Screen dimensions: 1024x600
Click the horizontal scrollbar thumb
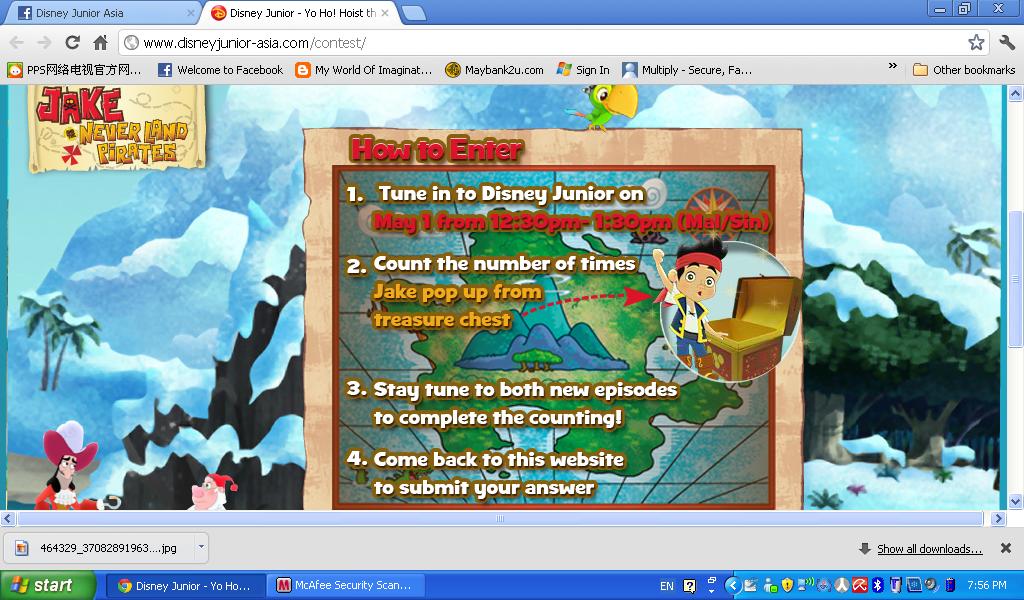click(x=500, y=518)
